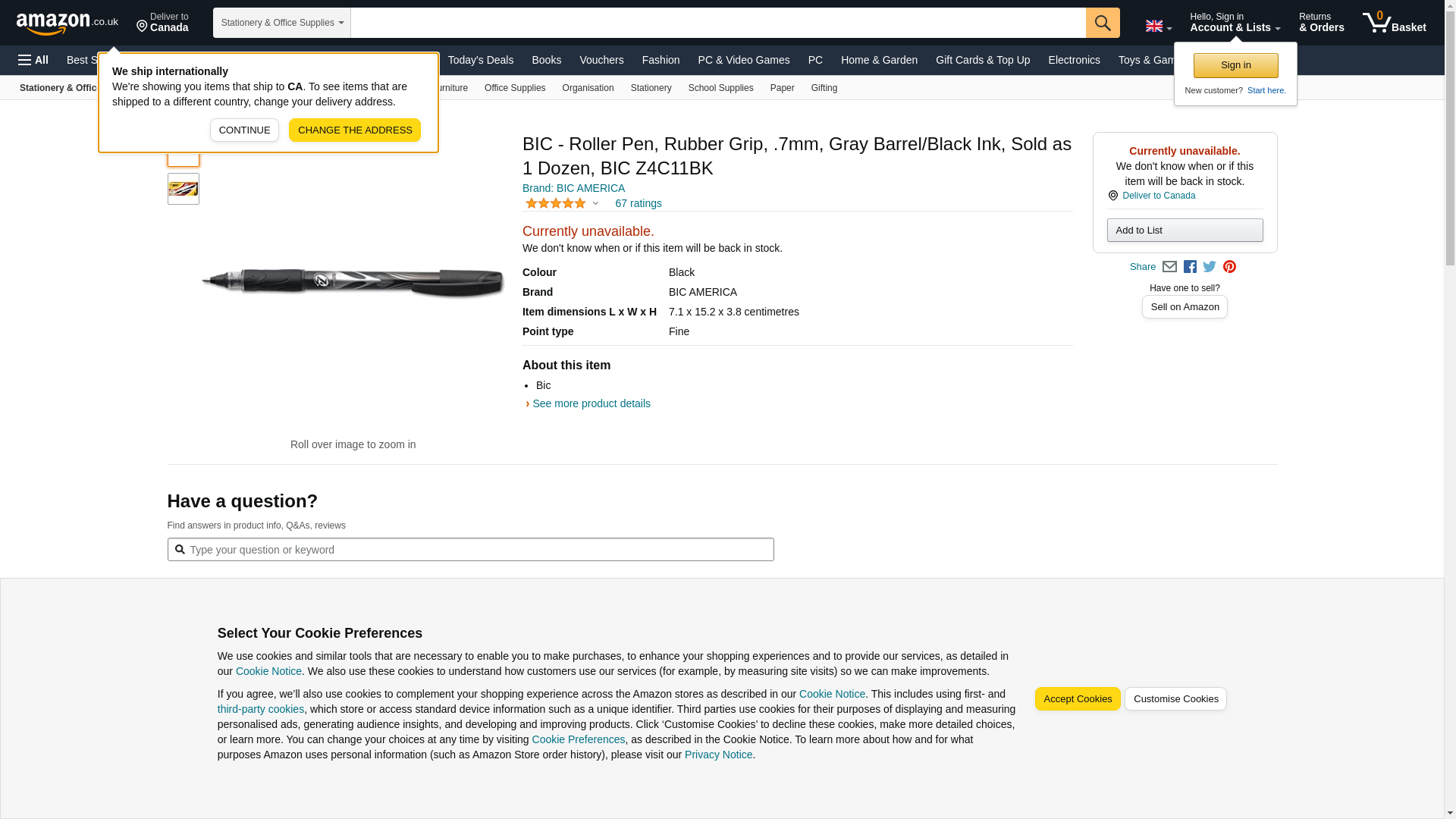Open the search category dropdown
The height and width of the screenshot is (819, 1456).
point(281,23)
